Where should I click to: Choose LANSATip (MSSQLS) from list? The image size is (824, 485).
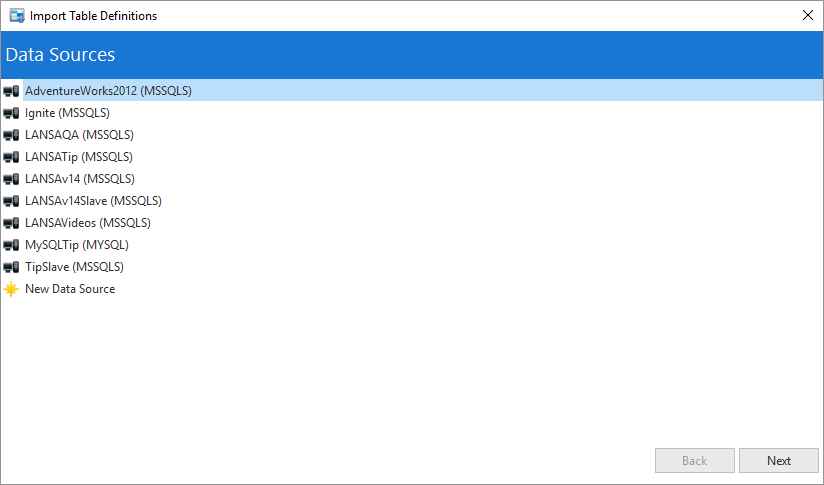[x=79, y=157]
